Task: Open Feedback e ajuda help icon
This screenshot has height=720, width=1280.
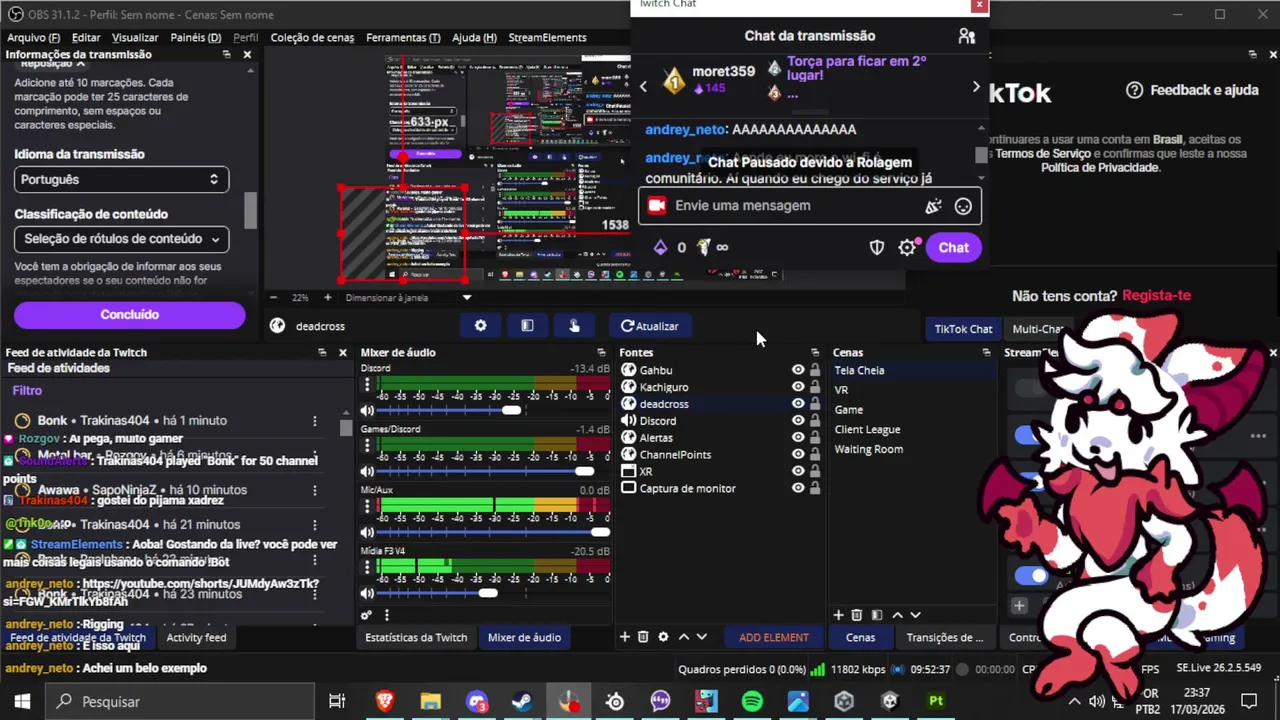Action: coord(1134,90)
